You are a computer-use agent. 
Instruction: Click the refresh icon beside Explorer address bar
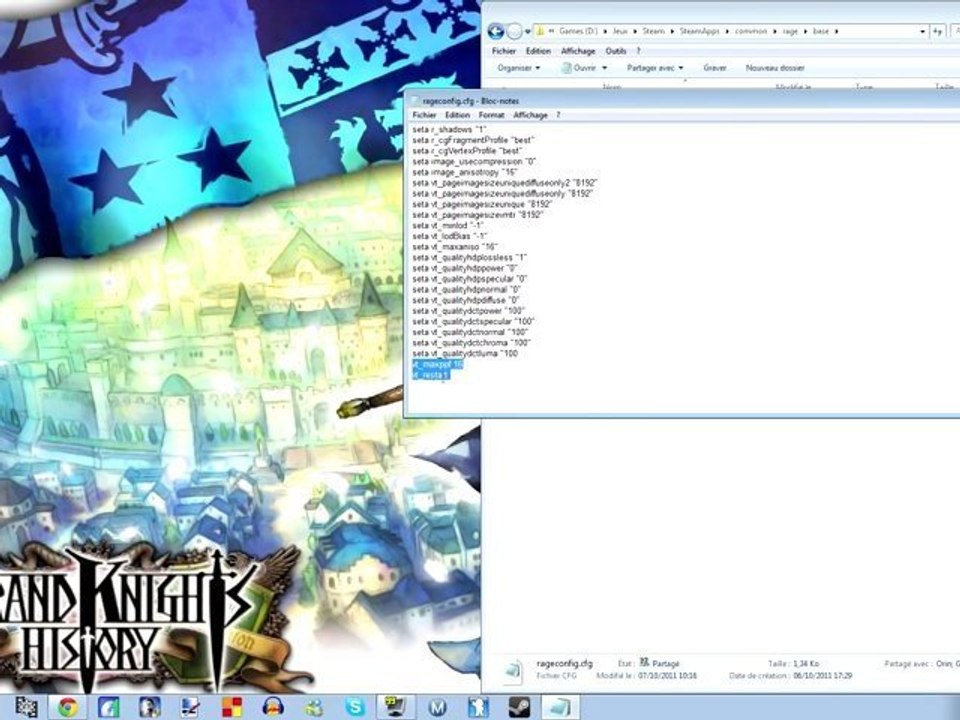(x=937, y=31)
